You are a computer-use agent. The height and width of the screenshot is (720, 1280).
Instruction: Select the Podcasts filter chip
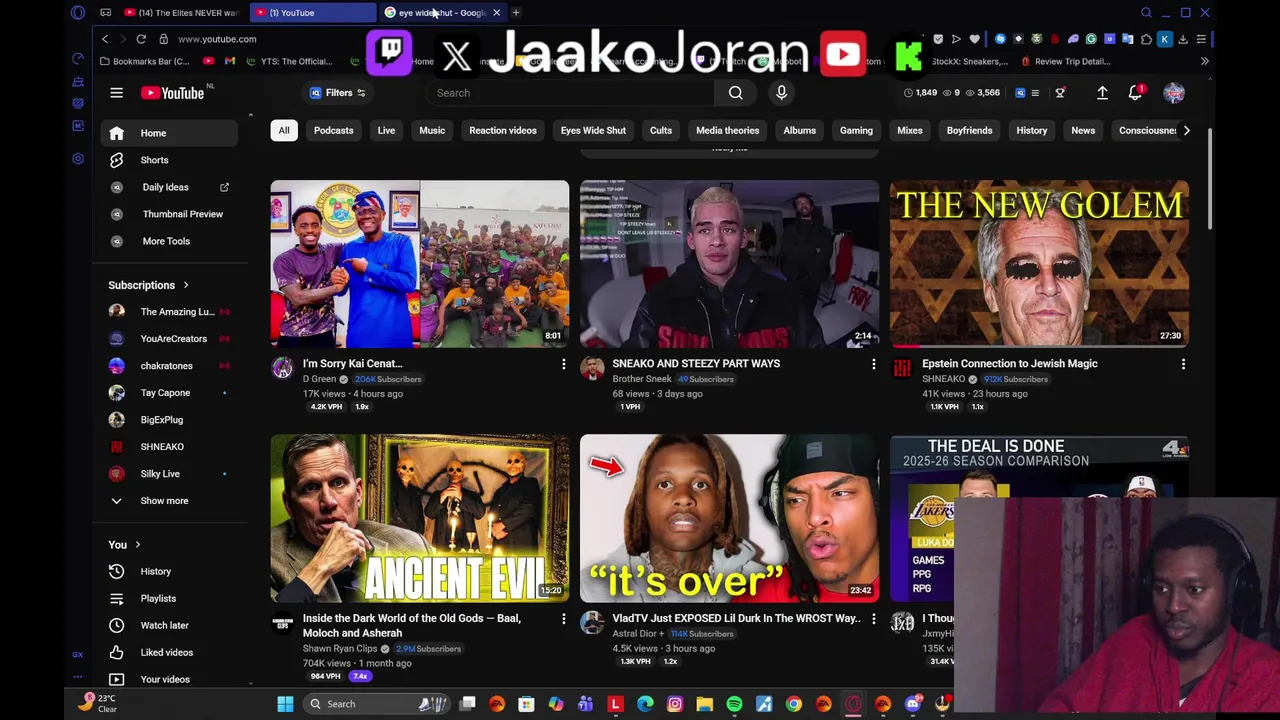(x=333, y=130)
